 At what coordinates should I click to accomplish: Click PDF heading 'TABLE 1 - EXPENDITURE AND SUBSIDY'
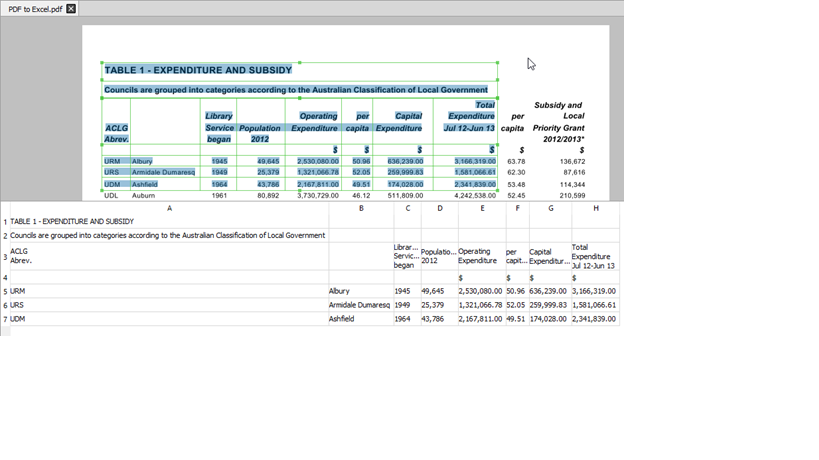tap(198, 70)
